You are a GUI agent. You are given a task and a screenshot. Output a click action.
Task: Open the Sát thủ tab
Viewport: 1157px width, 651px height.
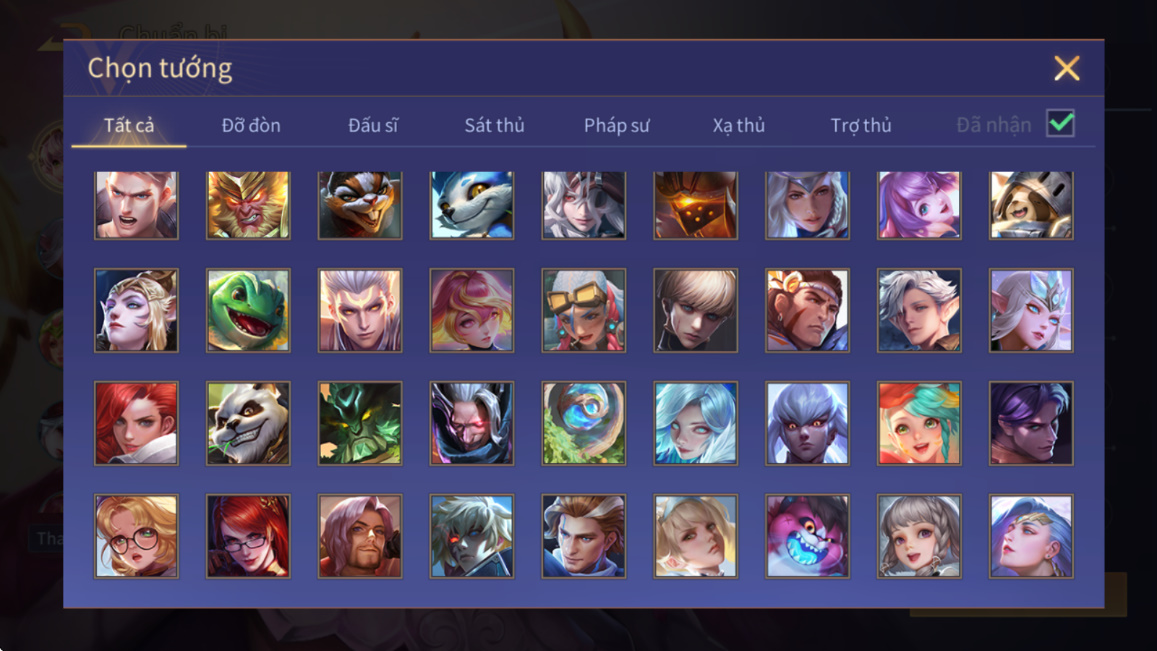point(494,125)
